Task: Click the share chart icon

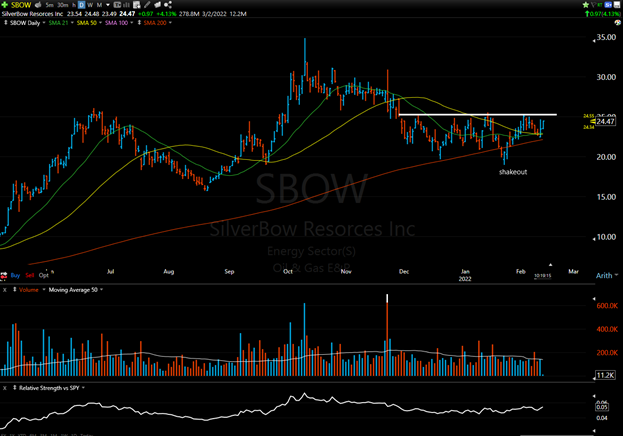Action: [x=168, y=5]
